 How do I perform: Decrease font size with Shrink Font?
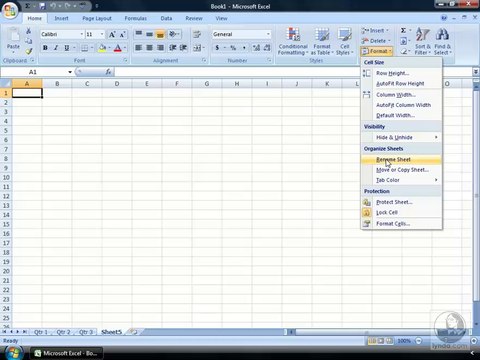[123, 34]
